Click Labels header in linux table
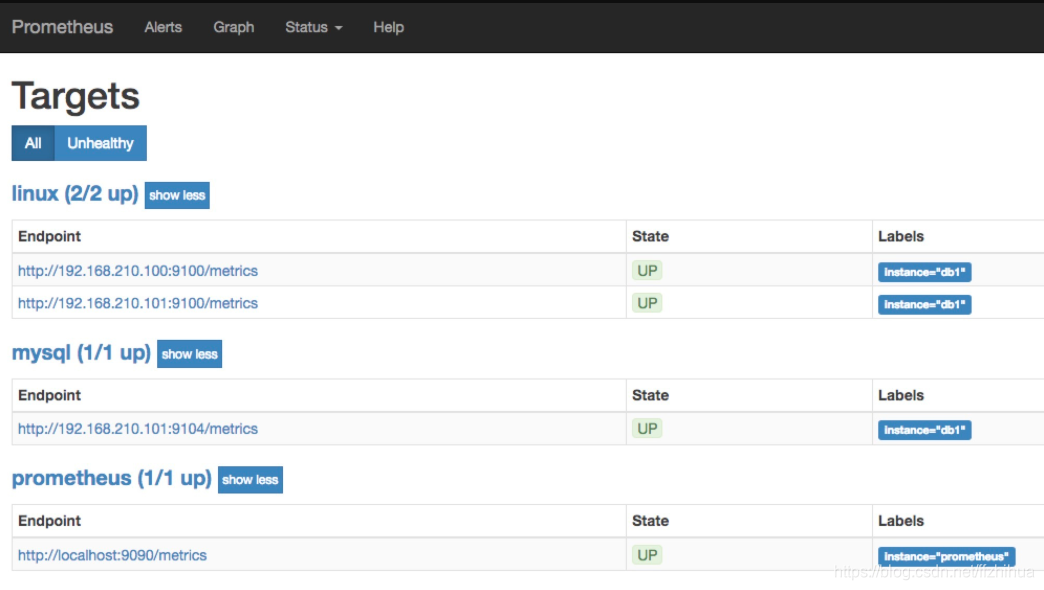The width and height of the screenshot is (1044, 590). click(x=901, y=236)
